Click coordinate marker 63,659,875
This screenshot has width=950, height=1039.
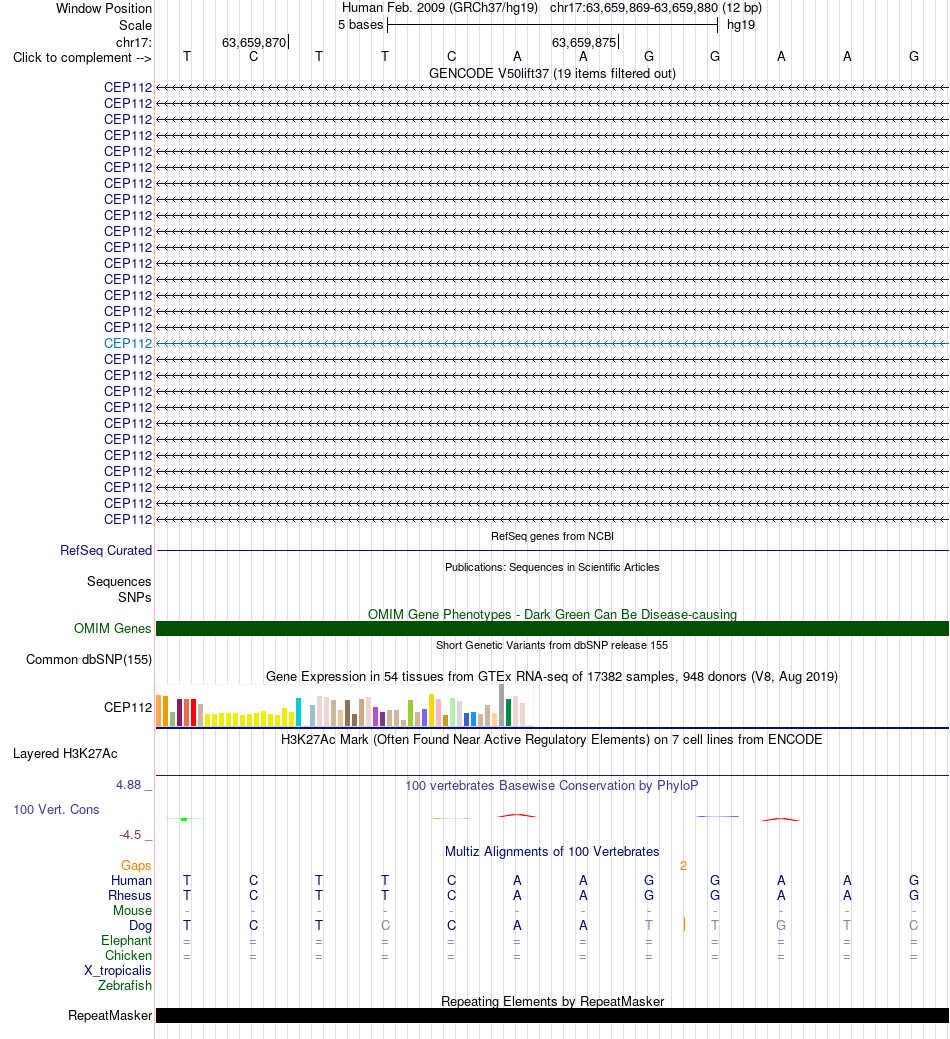pyautogui.click(x=584, y=42)
